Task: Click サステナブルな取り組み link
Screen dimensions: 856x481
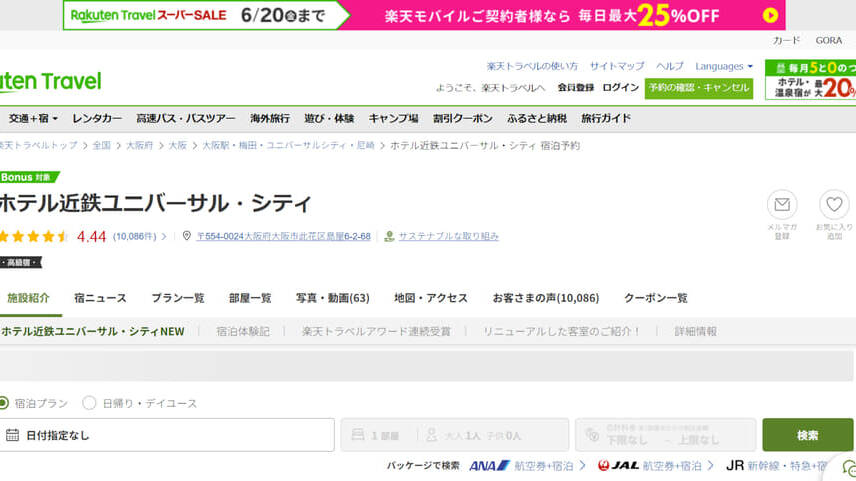Action: coord(448,236)
